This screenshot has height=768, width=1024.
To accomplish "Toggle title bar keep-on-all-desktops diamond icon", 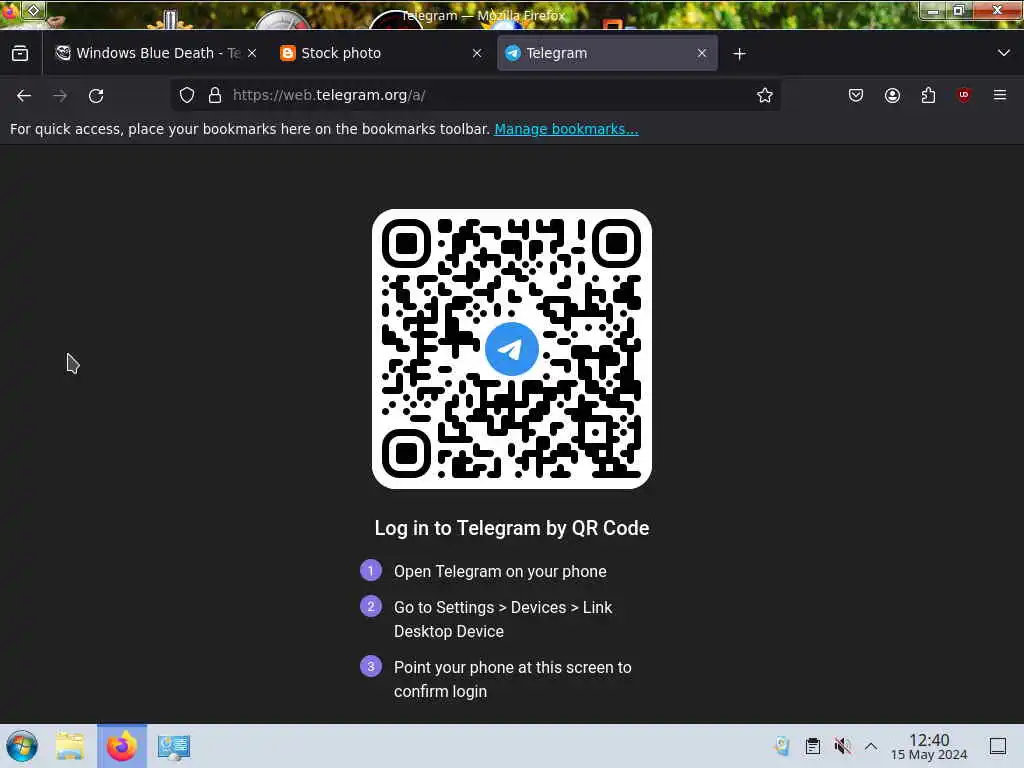I will (33, 10).
